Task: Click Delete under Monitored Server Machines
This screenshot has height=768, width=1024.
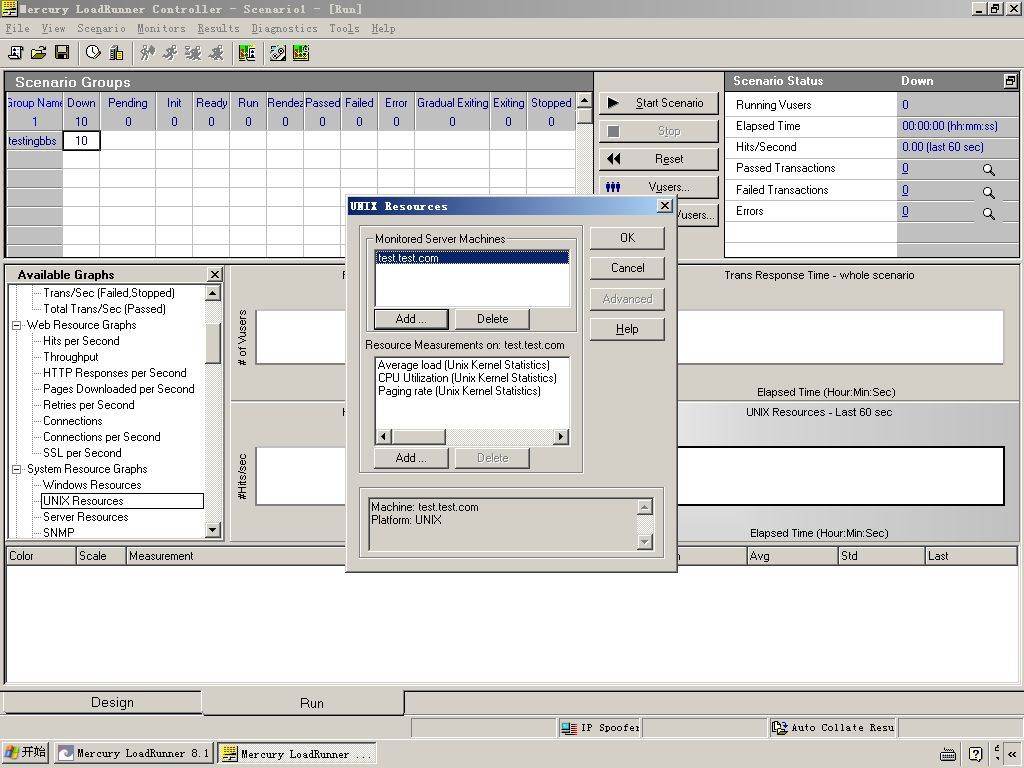Action: click(x=492, y=319)
